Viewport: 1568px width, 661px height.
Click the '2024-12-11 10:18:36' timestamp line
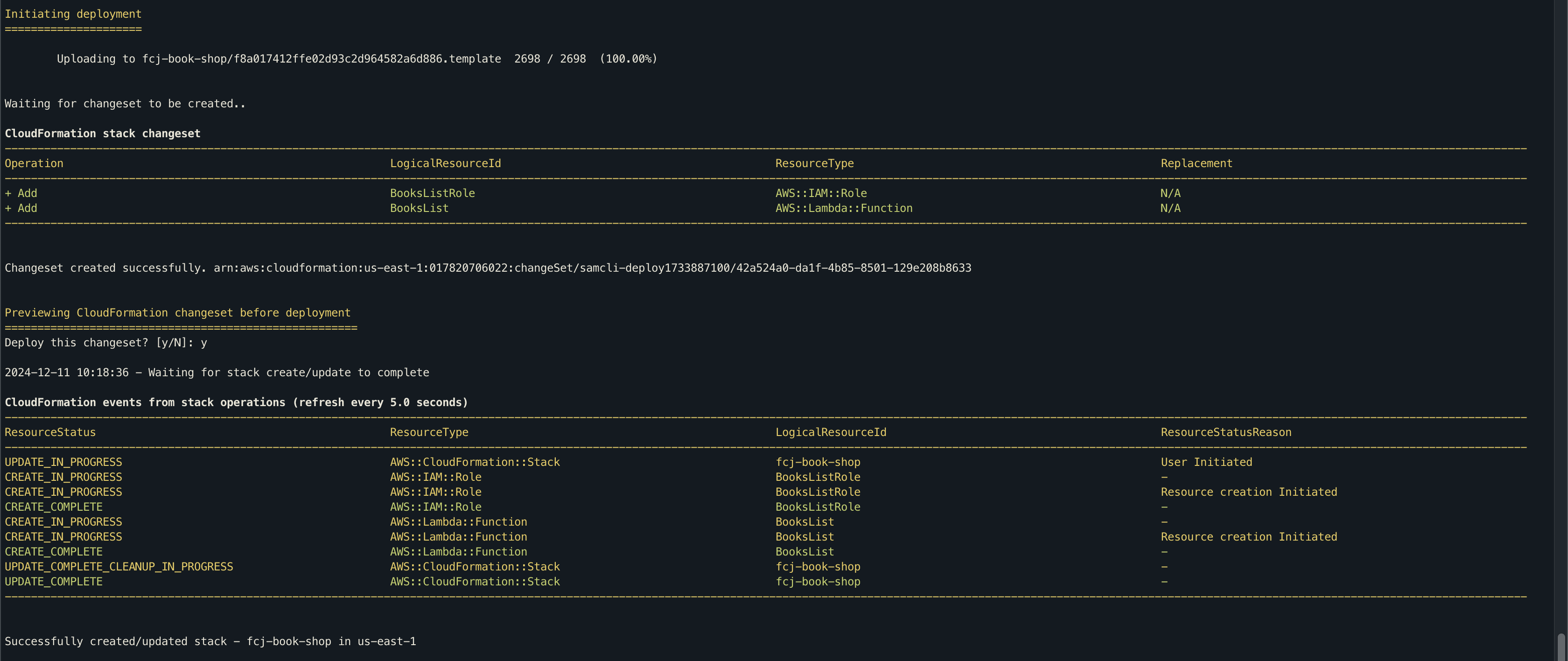[x=217, y=373]
